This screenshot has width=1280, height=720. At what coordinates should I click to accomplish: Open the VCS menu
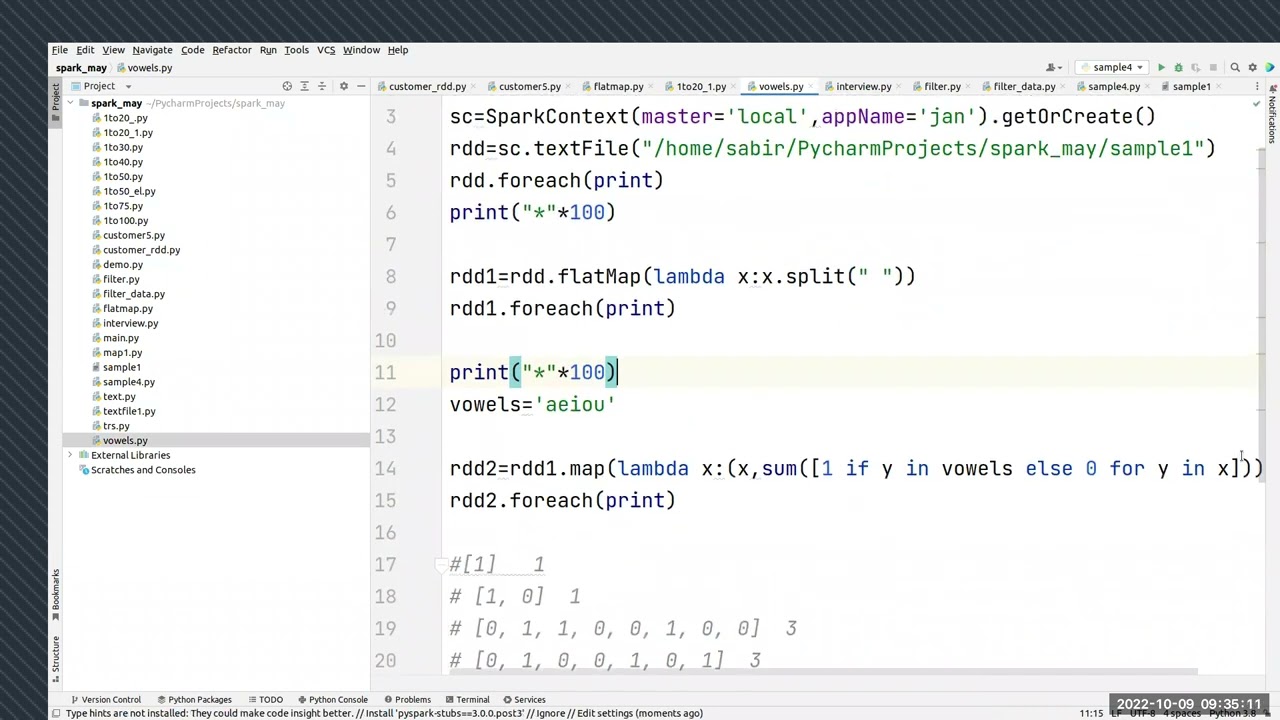pos(326,50)
